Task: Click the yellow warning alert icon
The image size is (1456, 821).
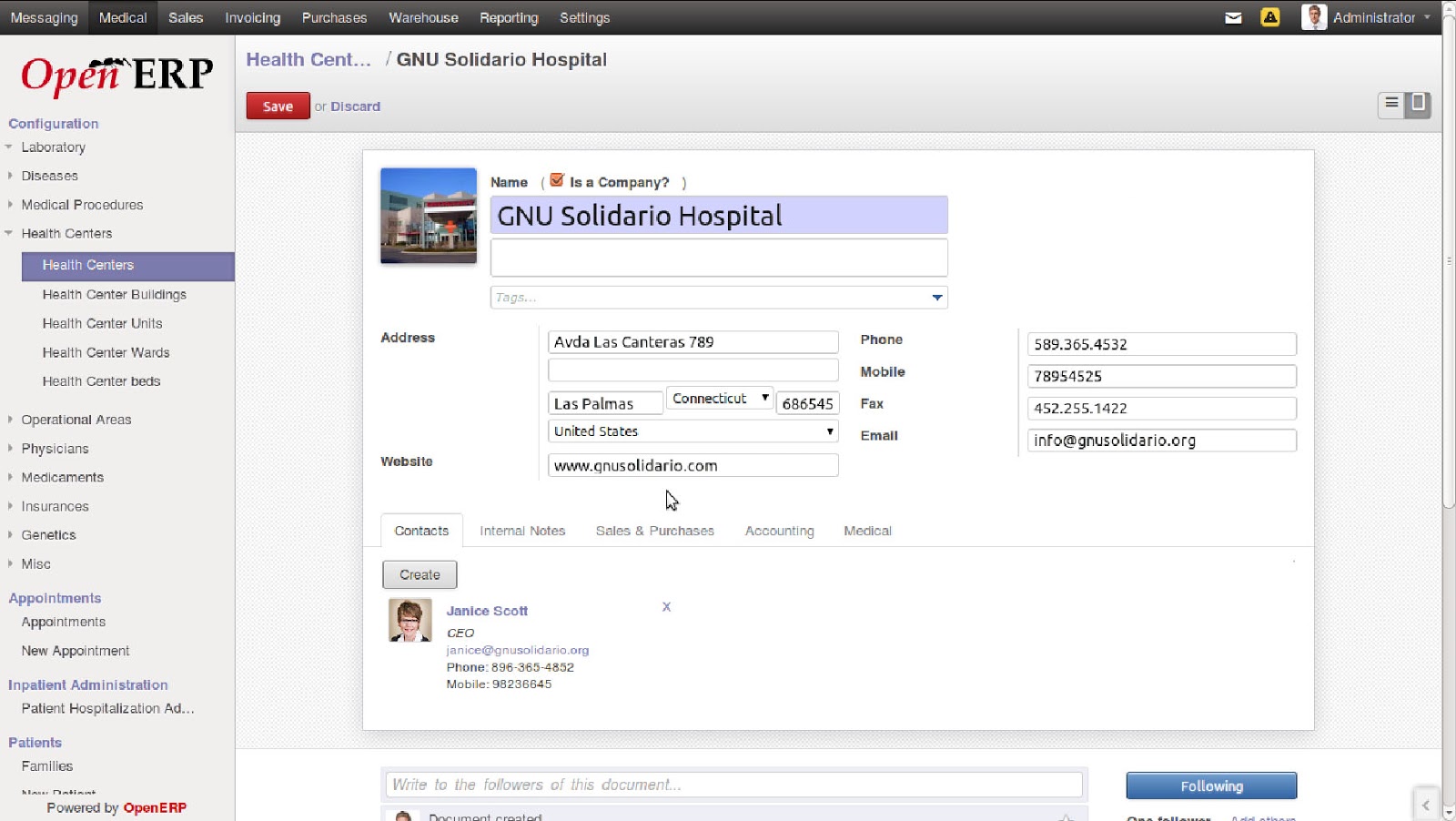Action: click(x=1270, y=17)
